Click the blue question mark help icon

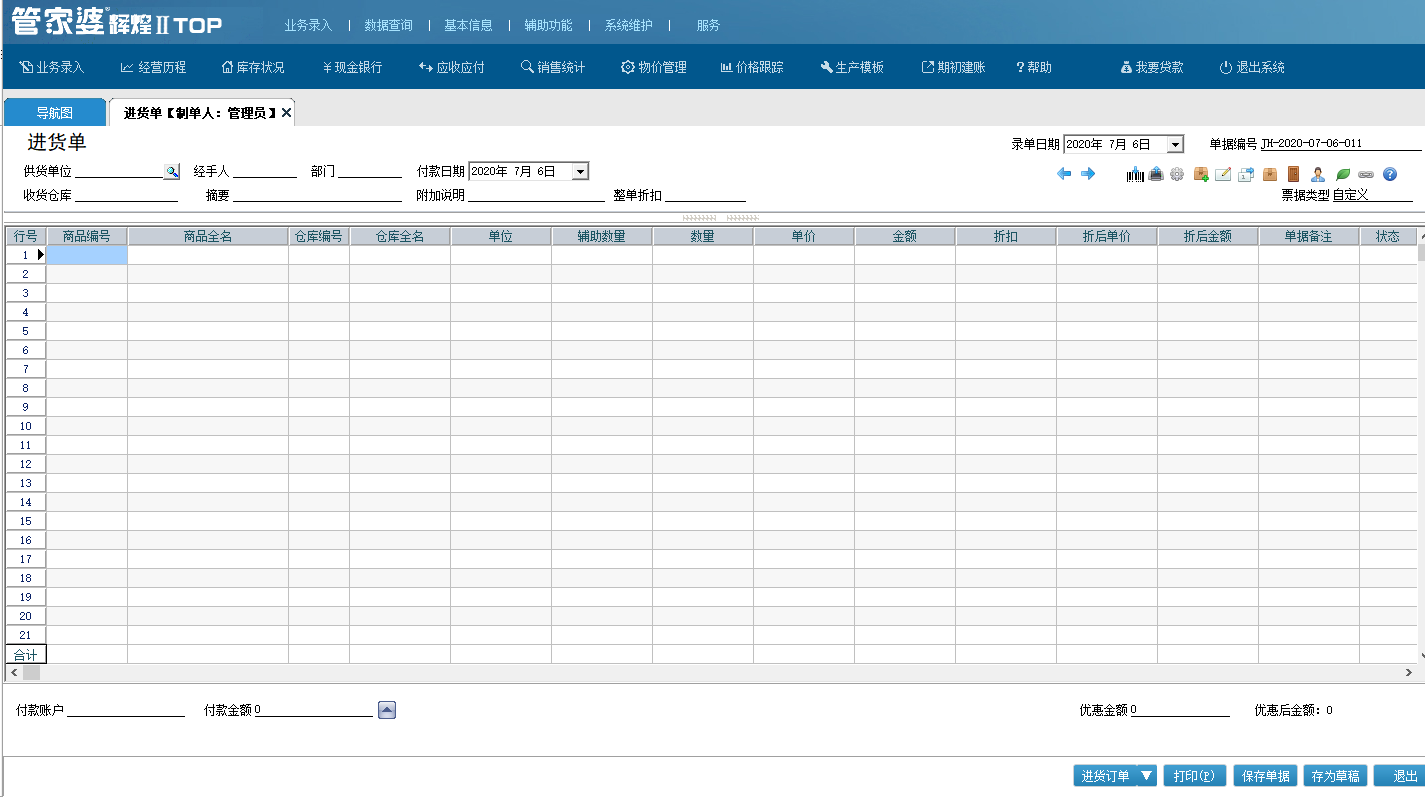click(1390, 174)
